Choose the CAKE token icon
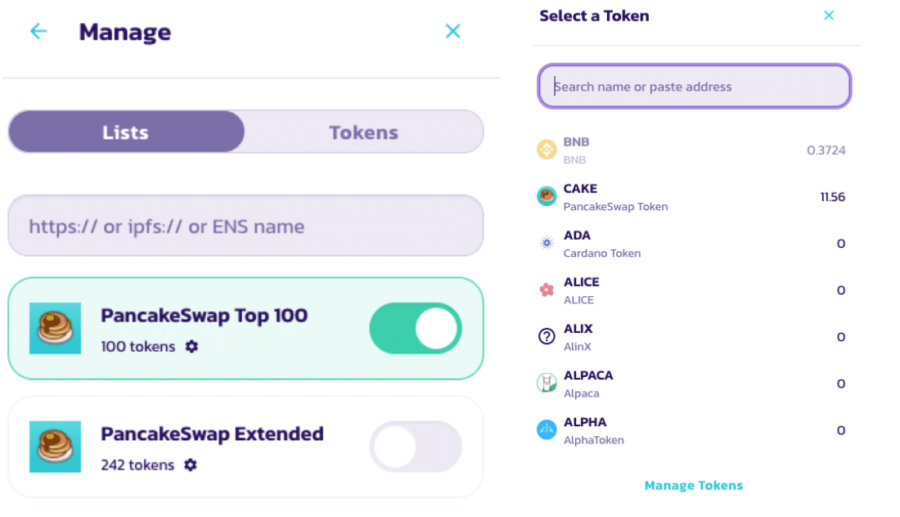The width and height of the screenshot is (900, 517). [x=546, y=197]
